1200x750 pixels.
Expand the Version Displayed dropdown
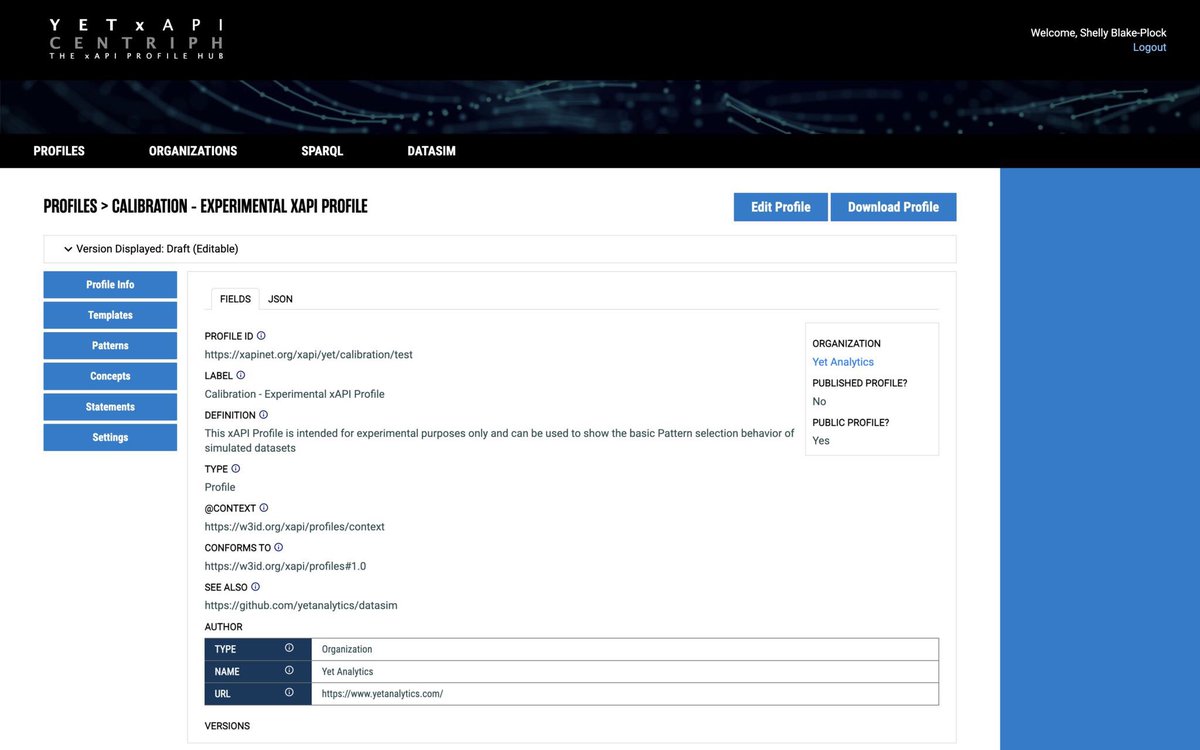(500, 249)
